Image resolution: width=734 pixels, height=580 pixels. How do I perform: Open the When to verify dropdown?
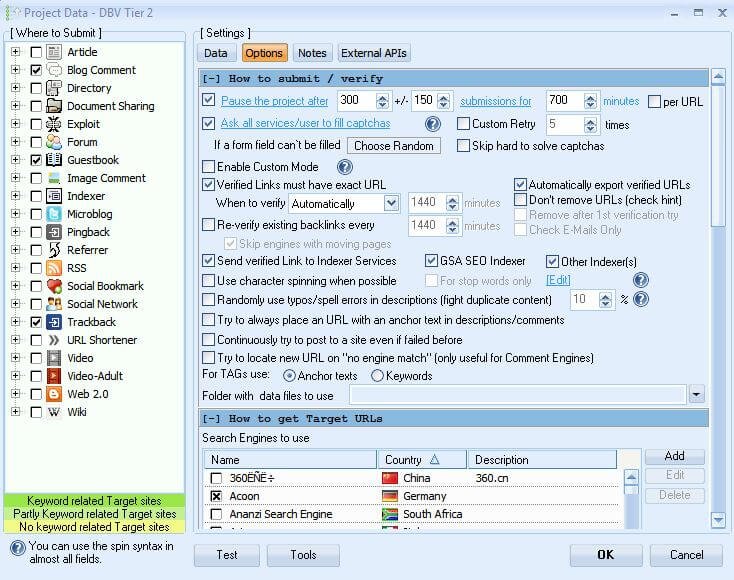[x=391, y=203]
